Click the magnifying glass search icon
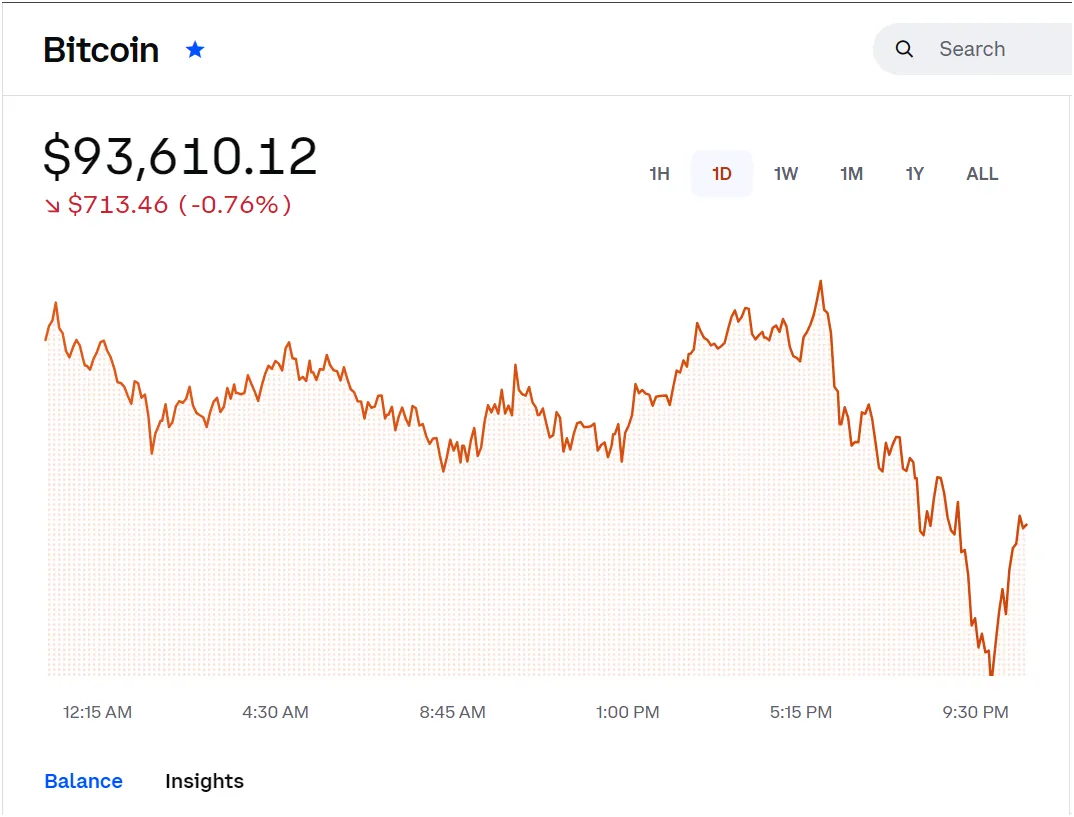This screenshot has width=1074, height=817. pyautogui.click(x=904, y=48)
